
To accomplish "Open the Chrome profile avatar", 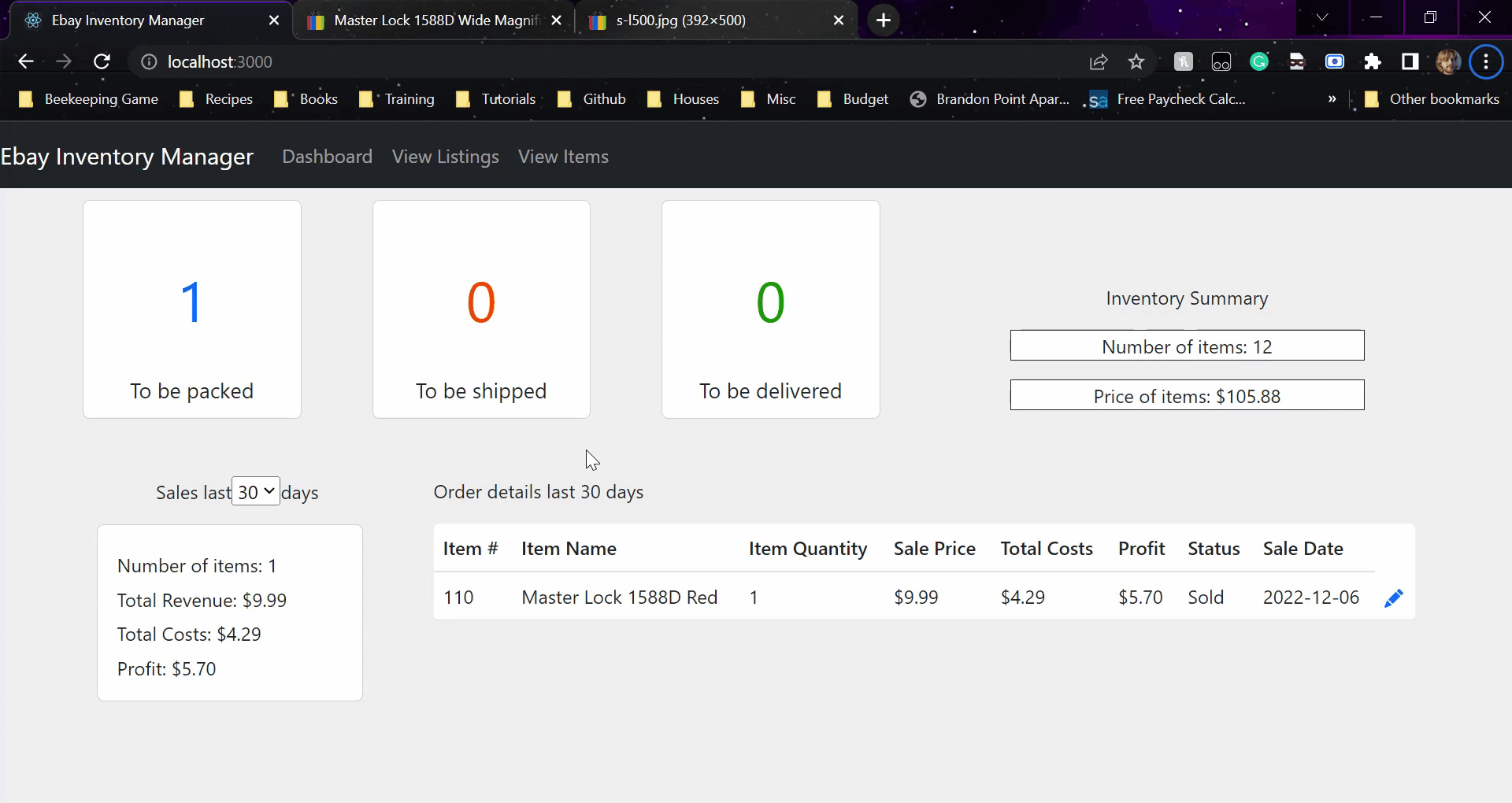I will click(x=1449, y=61).
